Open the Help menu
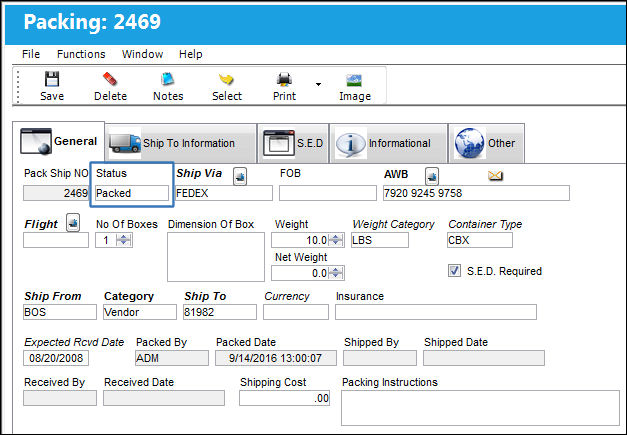The image size is (627, 435). click(190, 54)
